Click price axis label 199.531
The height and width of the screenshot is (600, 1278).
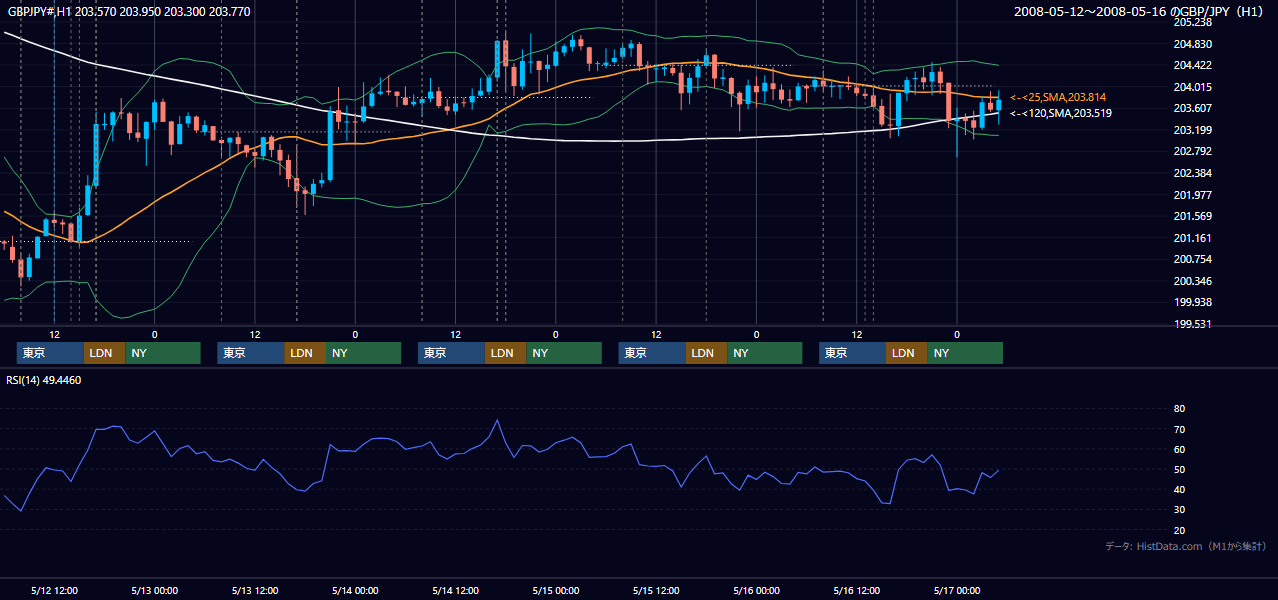click(1193, 324)
